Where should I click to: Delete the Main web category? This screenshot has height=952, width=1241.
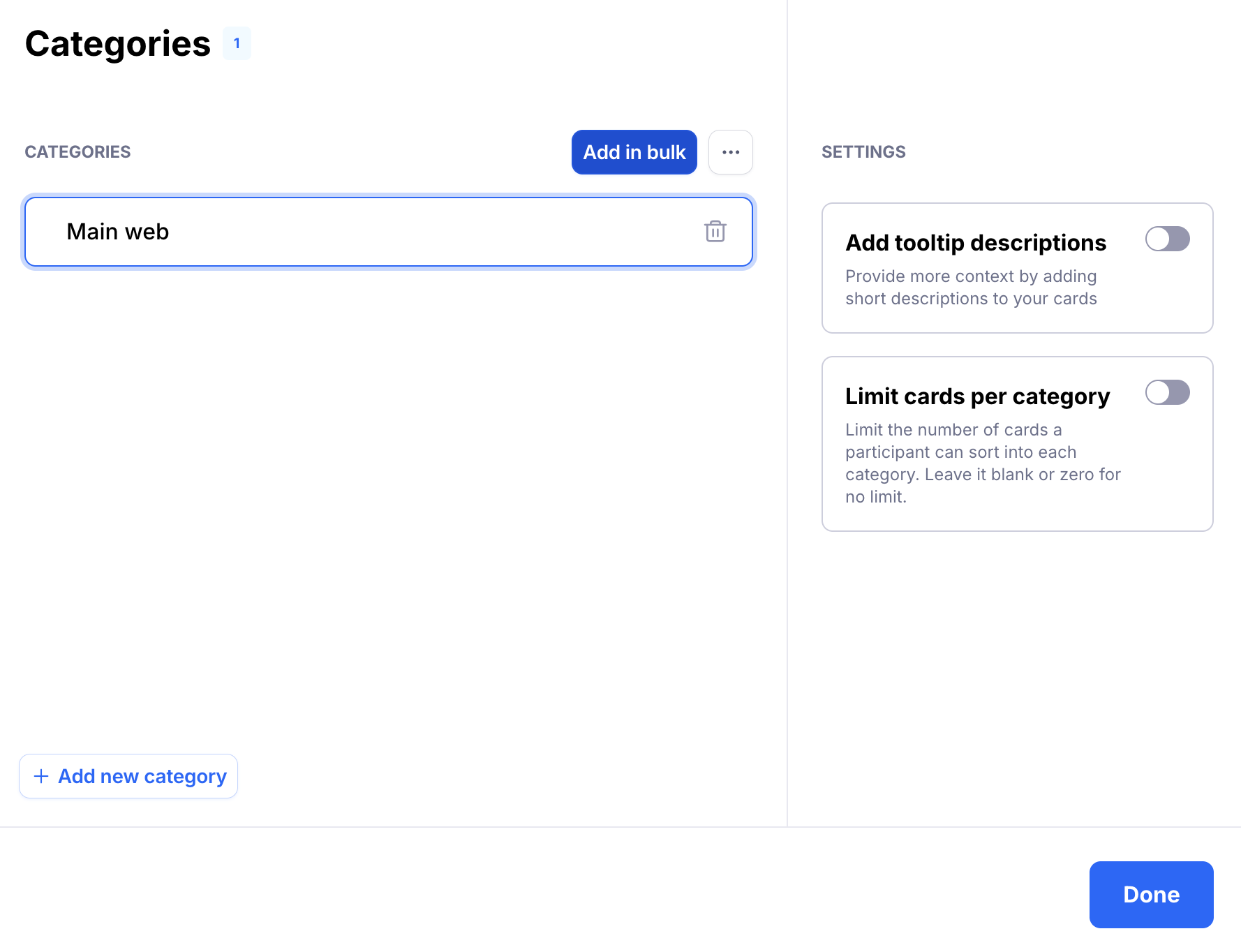pyautogui.click(x=715, y=232)
